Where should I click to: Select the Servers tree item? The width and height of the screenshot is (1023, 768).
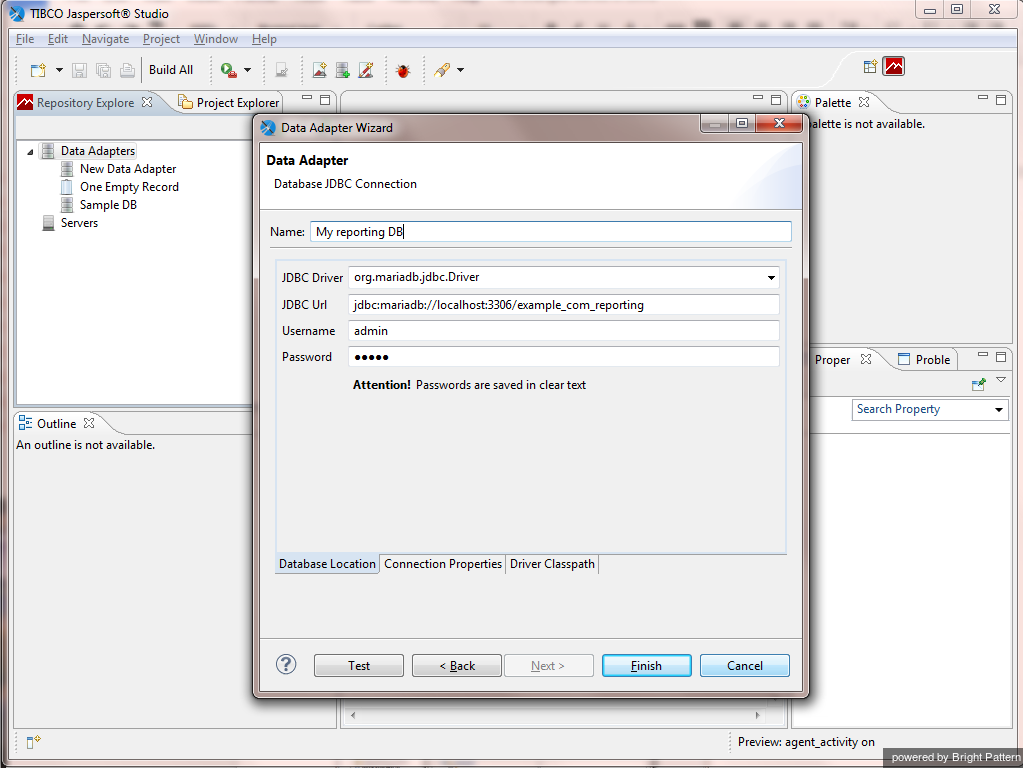click(79, 223)
